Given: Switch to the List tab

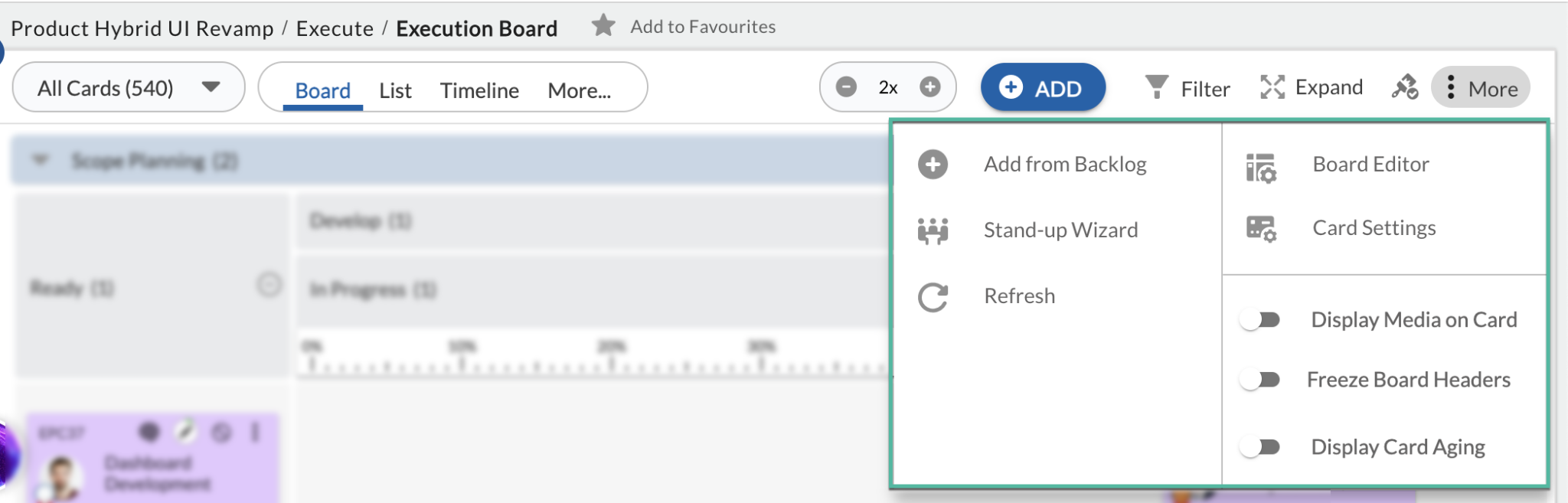Looking at the screenshot, I should (x=394, y=90).
